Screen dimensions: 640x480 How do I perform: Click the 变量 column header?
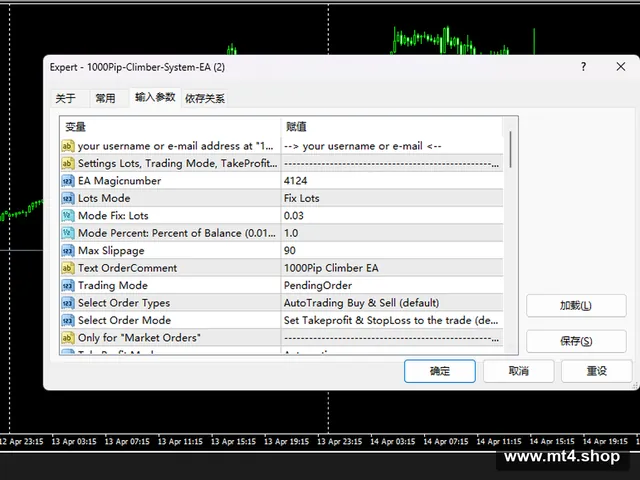170,127
